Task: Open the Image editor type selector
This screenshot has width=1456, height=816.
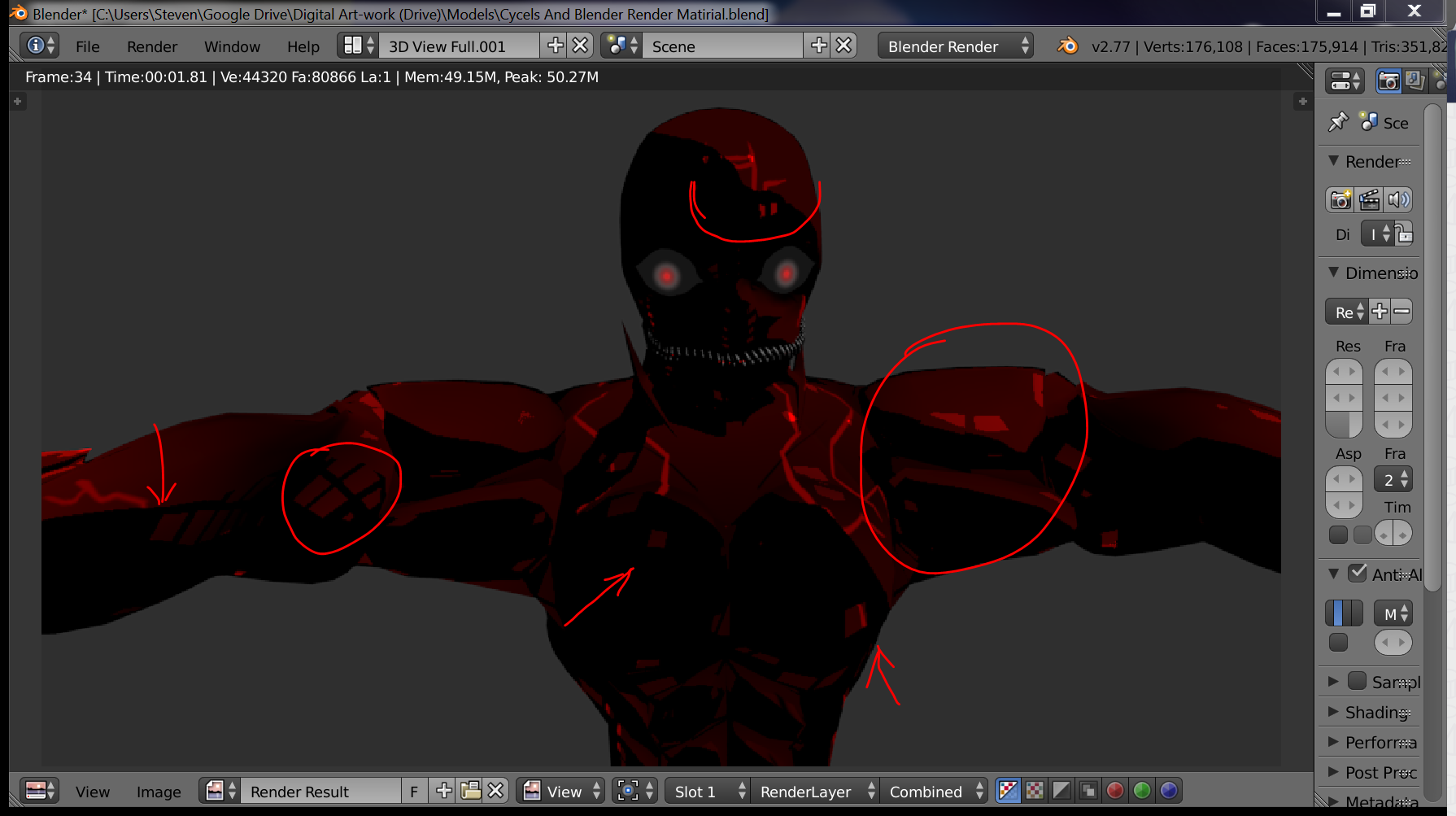Action: click(x=39, y=791)
